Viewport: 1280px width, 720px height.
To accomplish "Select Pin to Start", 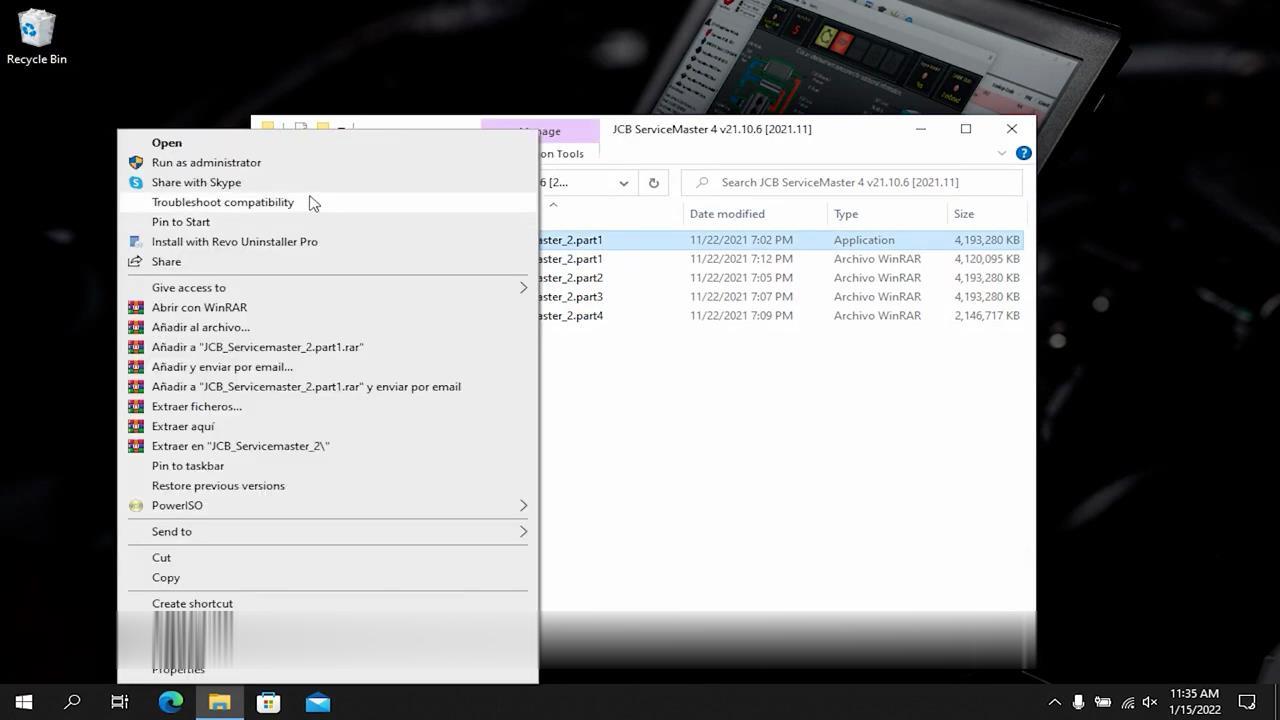I will 180,222.
